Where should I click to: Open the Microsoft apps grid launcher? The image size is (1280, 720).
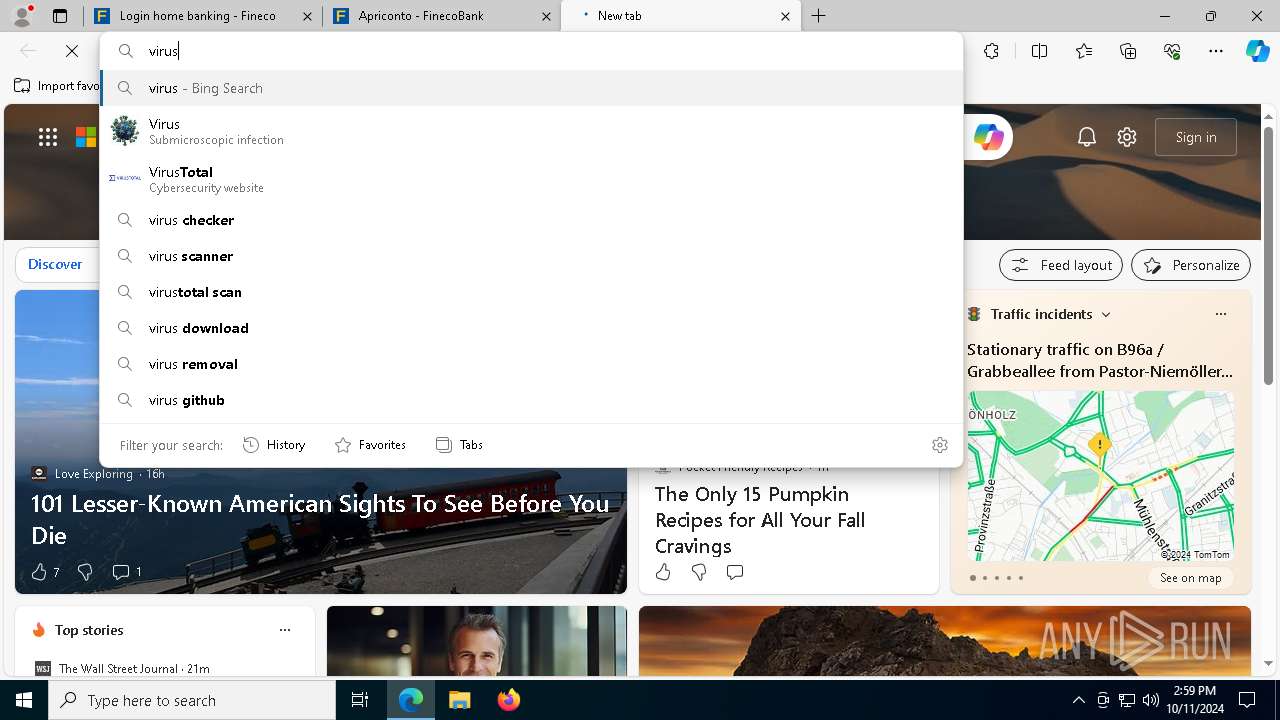click(48, 137)
